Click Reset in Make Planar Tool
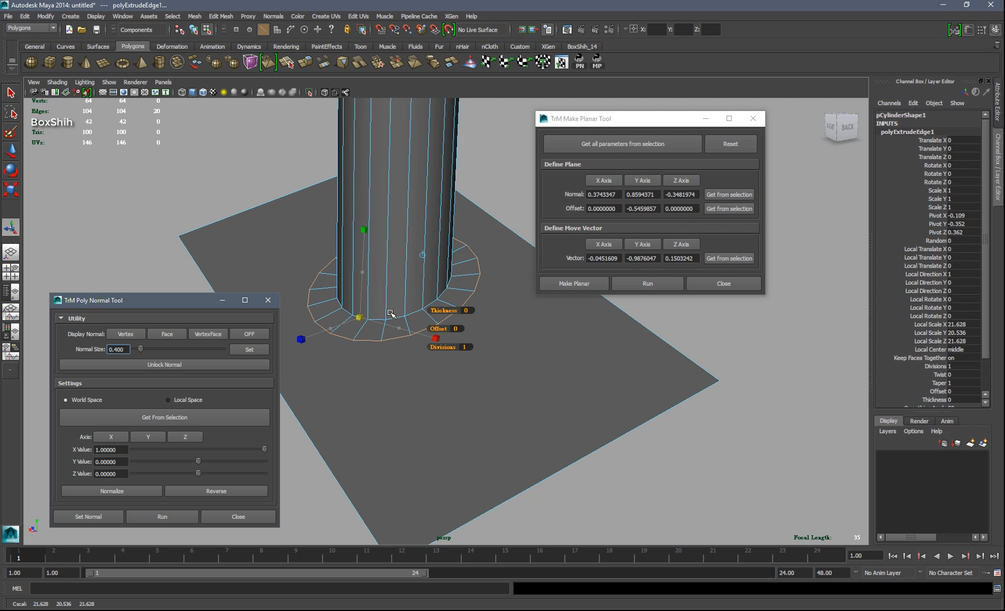This screenshot has width=1005, height=611. tap(730, 144)
